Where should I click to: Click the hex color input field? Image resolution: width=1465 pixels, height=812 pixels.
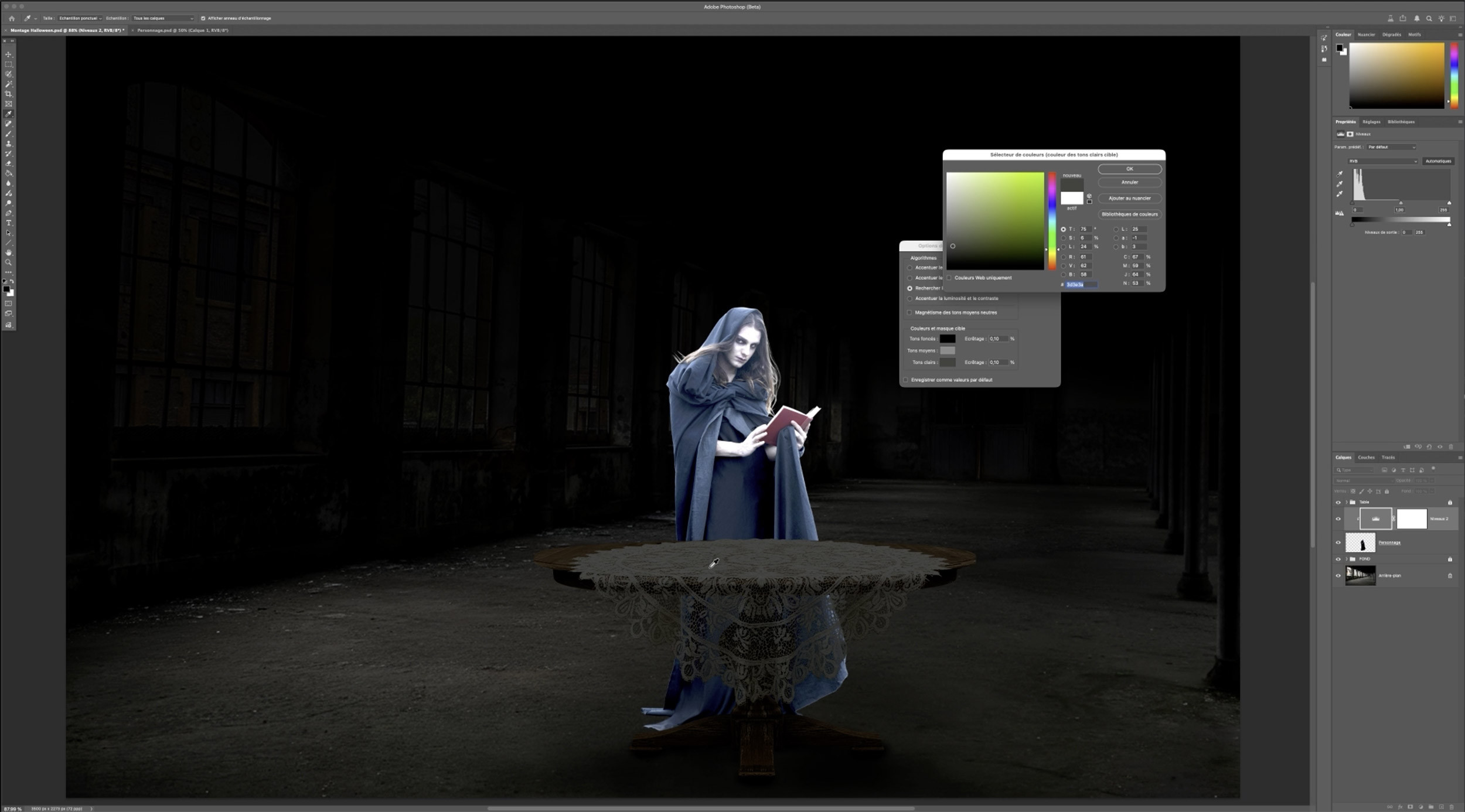click(x=1081, y=284)
